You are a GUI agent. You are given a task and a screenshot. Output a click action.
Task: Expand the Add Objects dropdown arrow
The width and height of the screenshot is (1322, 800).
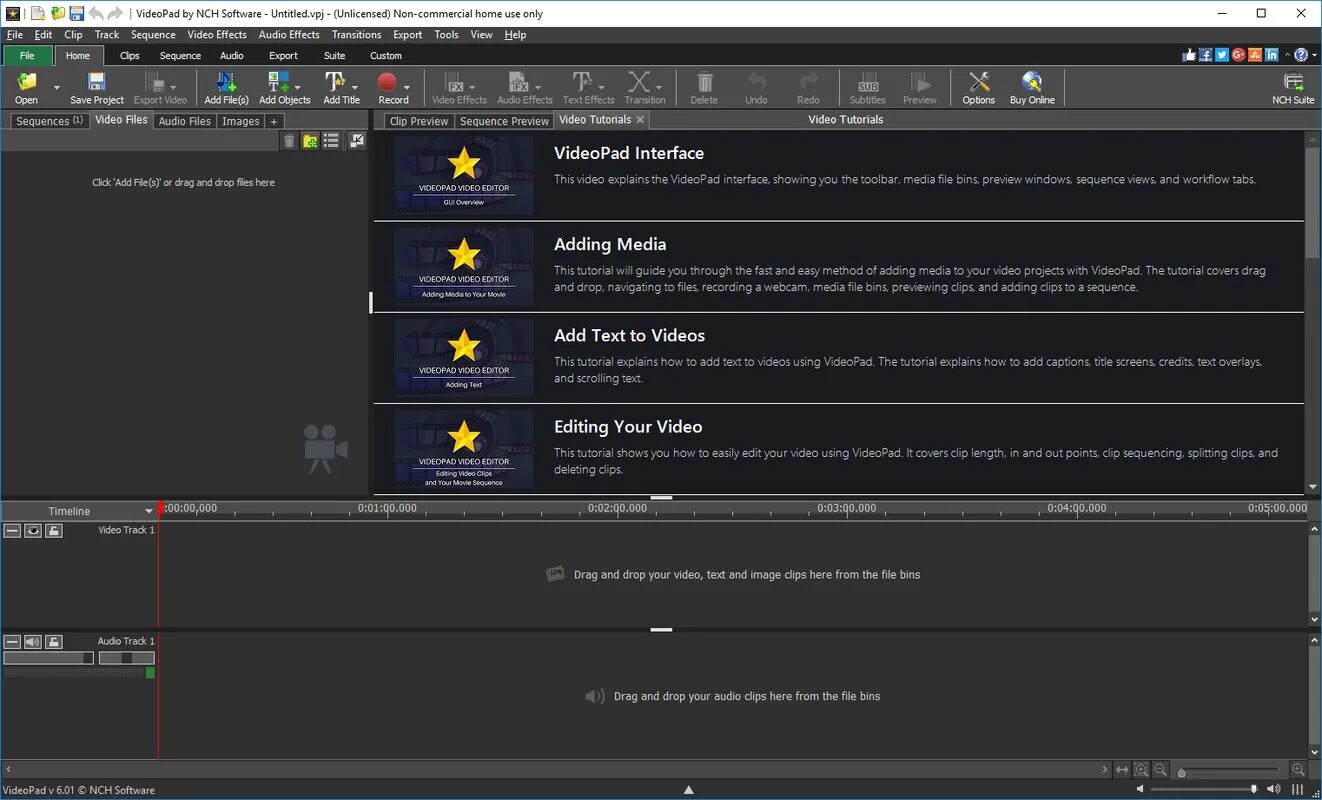tap(300, 87)
